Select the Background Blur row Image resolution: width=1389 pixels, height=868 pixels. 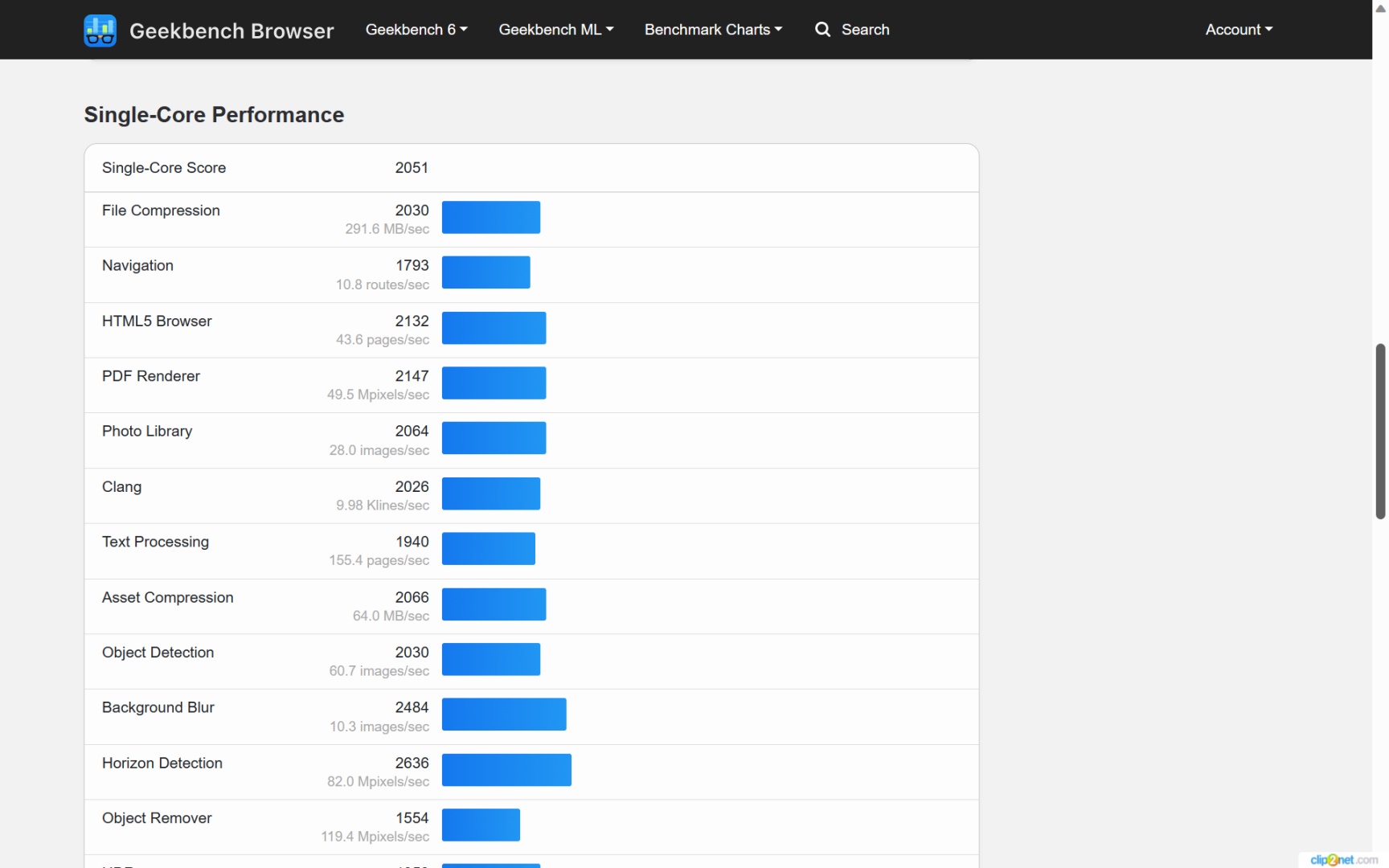point(531,717)
